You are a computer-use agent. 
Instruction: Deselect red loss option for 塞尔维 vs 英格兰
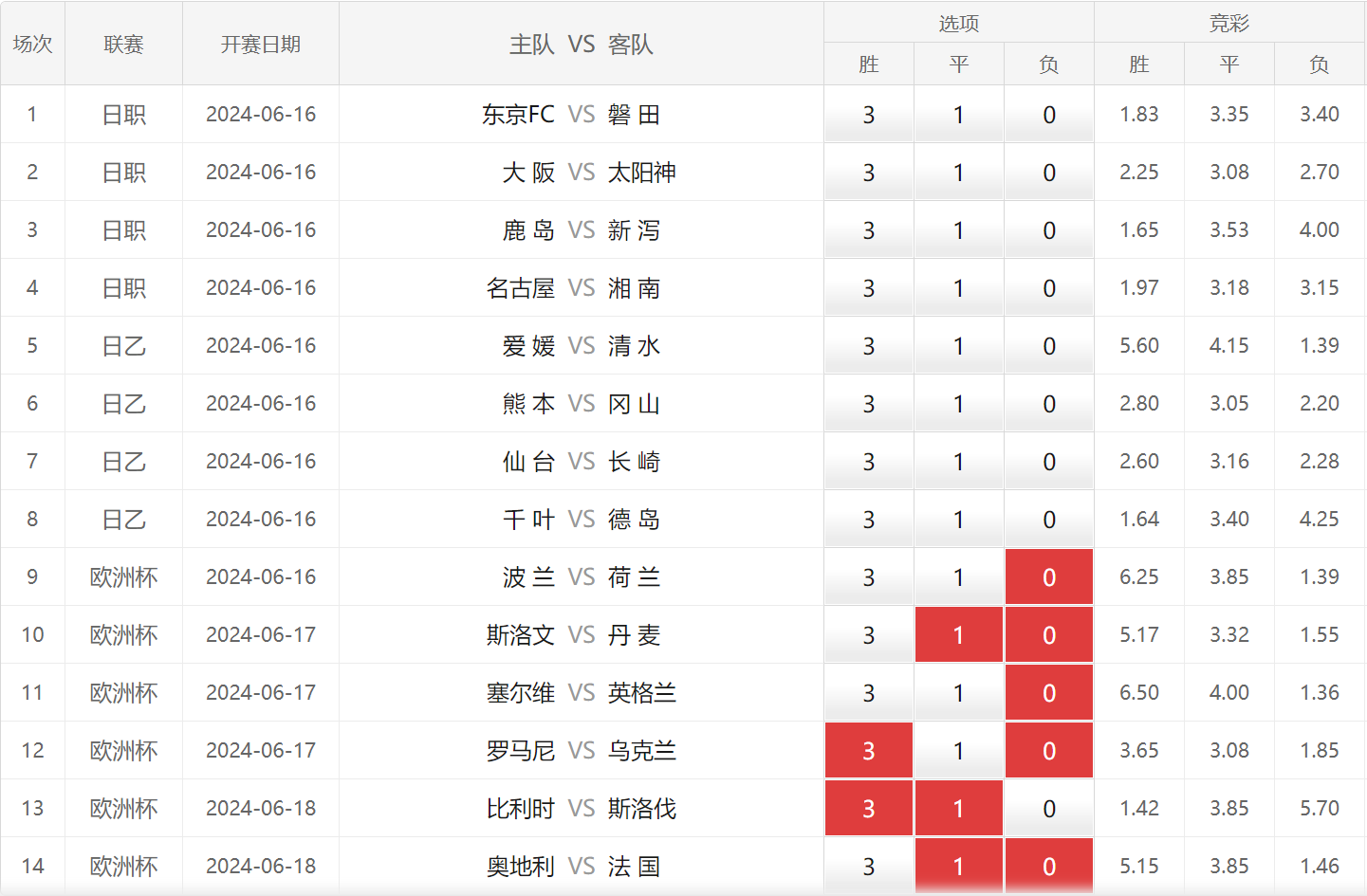(x=1049, y=693)
